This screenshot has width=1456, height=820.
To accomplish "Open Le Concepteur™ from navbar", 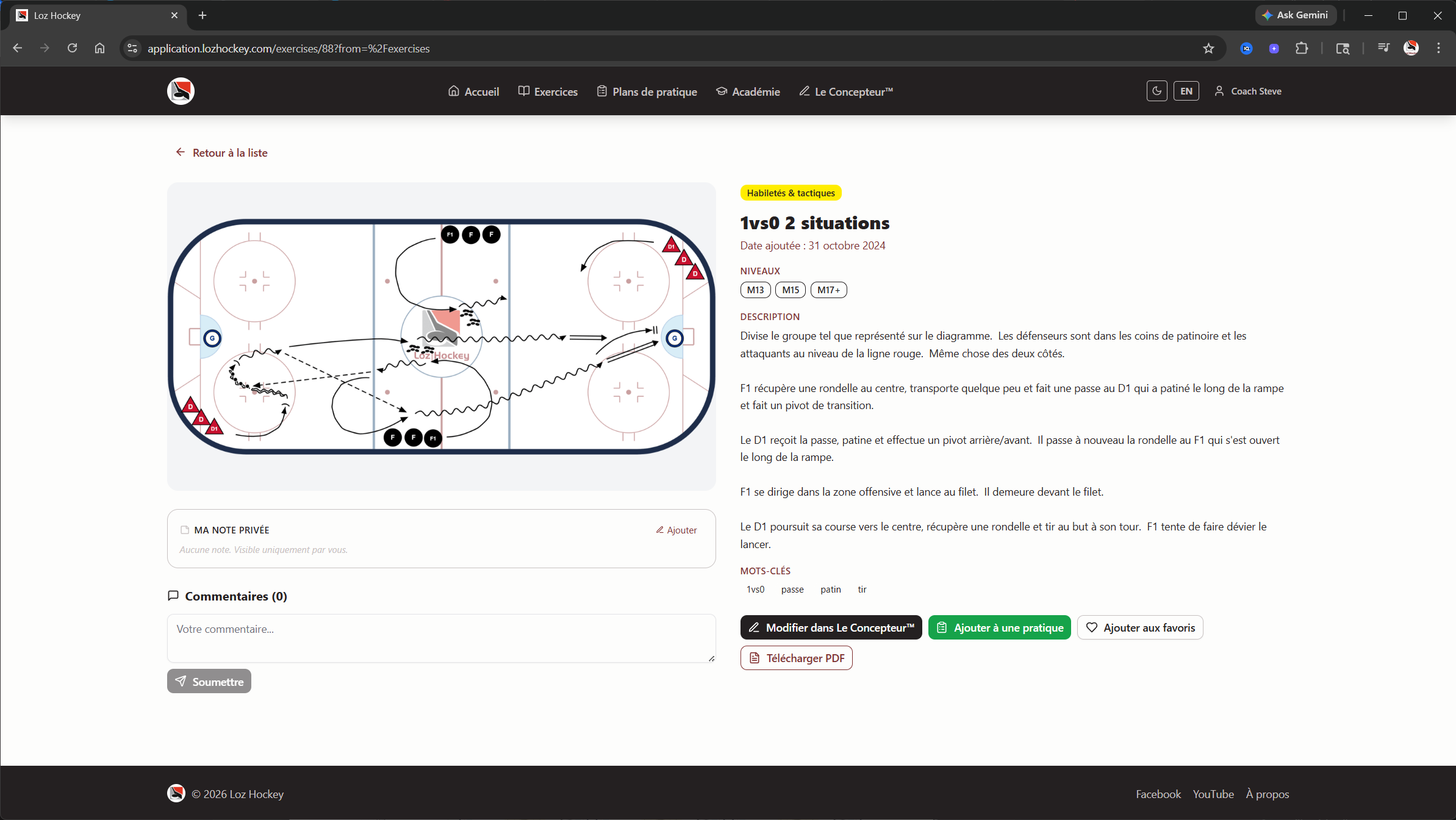I will [845, 91].
